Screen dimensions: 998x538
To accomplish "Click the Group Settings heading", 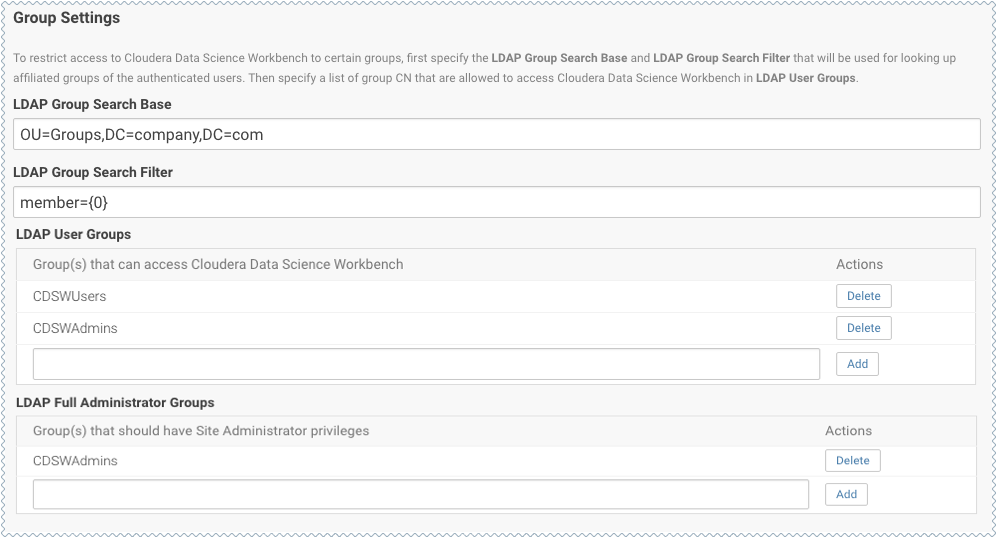I will click(66, 18).
